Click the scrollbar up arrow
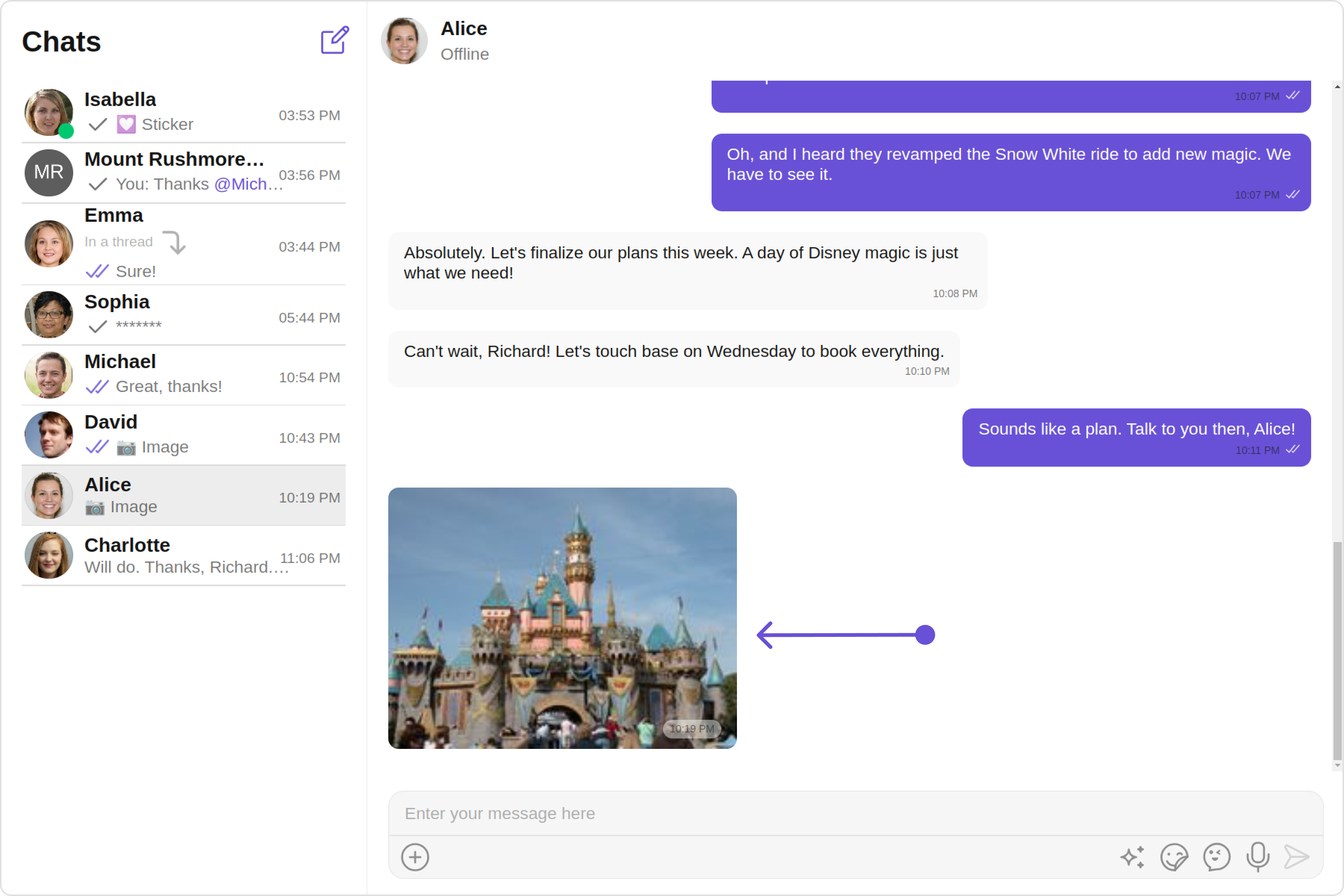 (1337, 87)
